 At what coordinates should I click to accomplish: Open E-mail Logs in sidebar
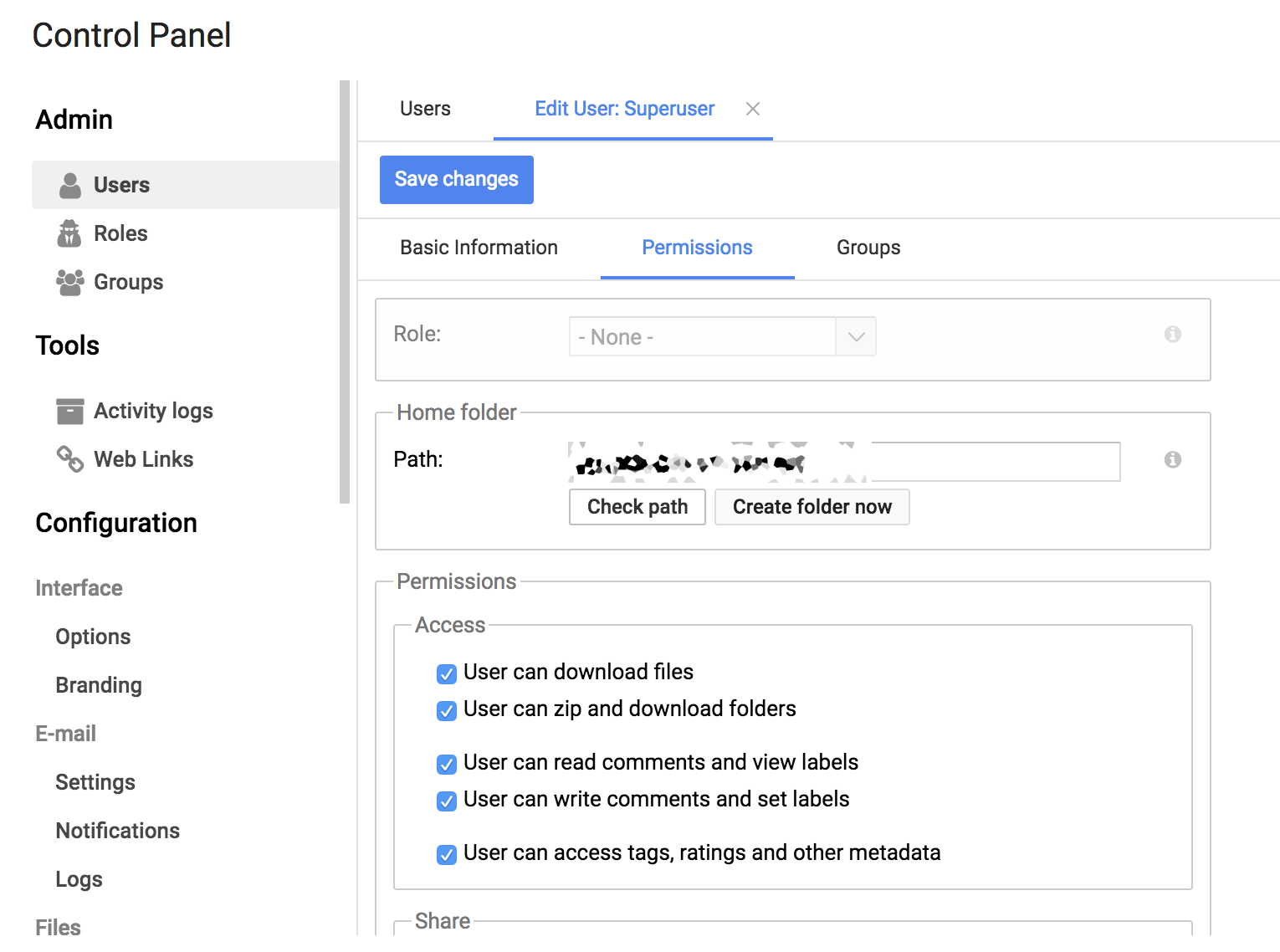click(79, 879)
